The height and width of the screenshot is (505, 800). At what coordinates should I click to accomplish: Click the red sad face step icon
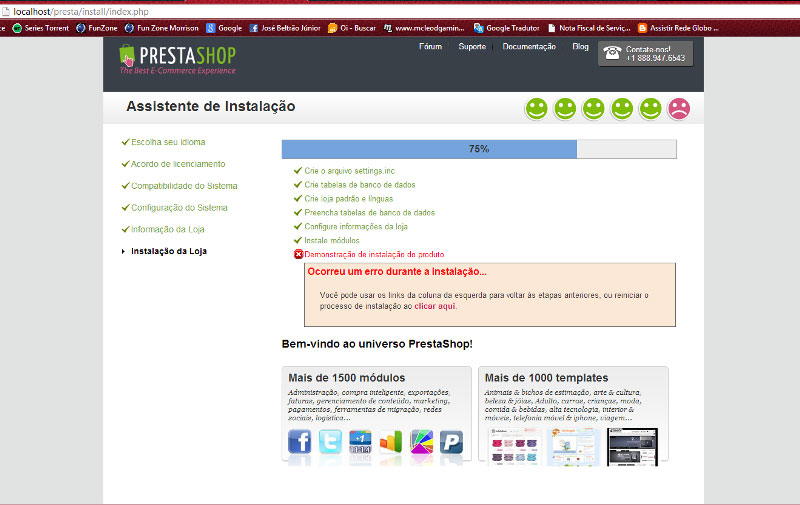tap(679, 109)
